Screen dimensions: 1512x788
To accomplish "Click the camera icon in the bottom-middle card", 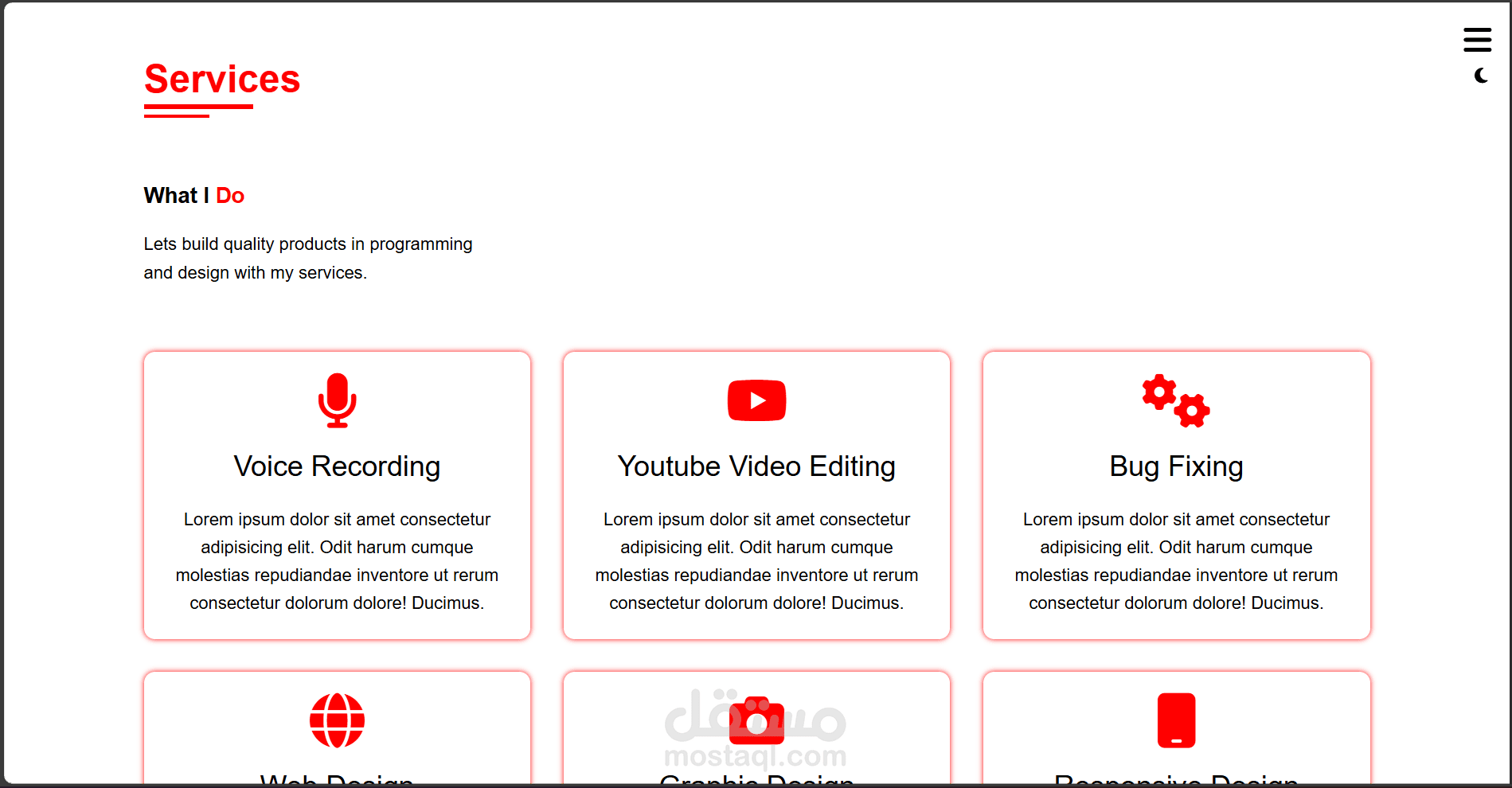I will click(756, 720).
